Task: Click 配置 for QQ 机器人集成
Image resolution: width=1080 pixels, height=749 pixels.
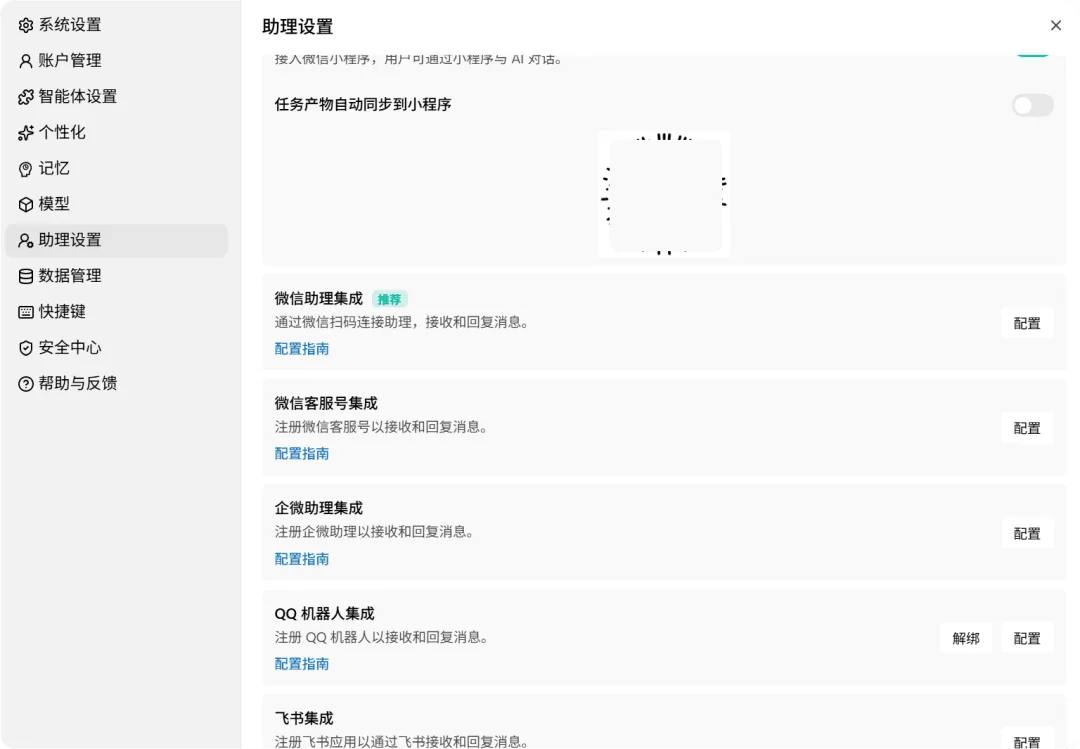Action: pos(1027,638)
